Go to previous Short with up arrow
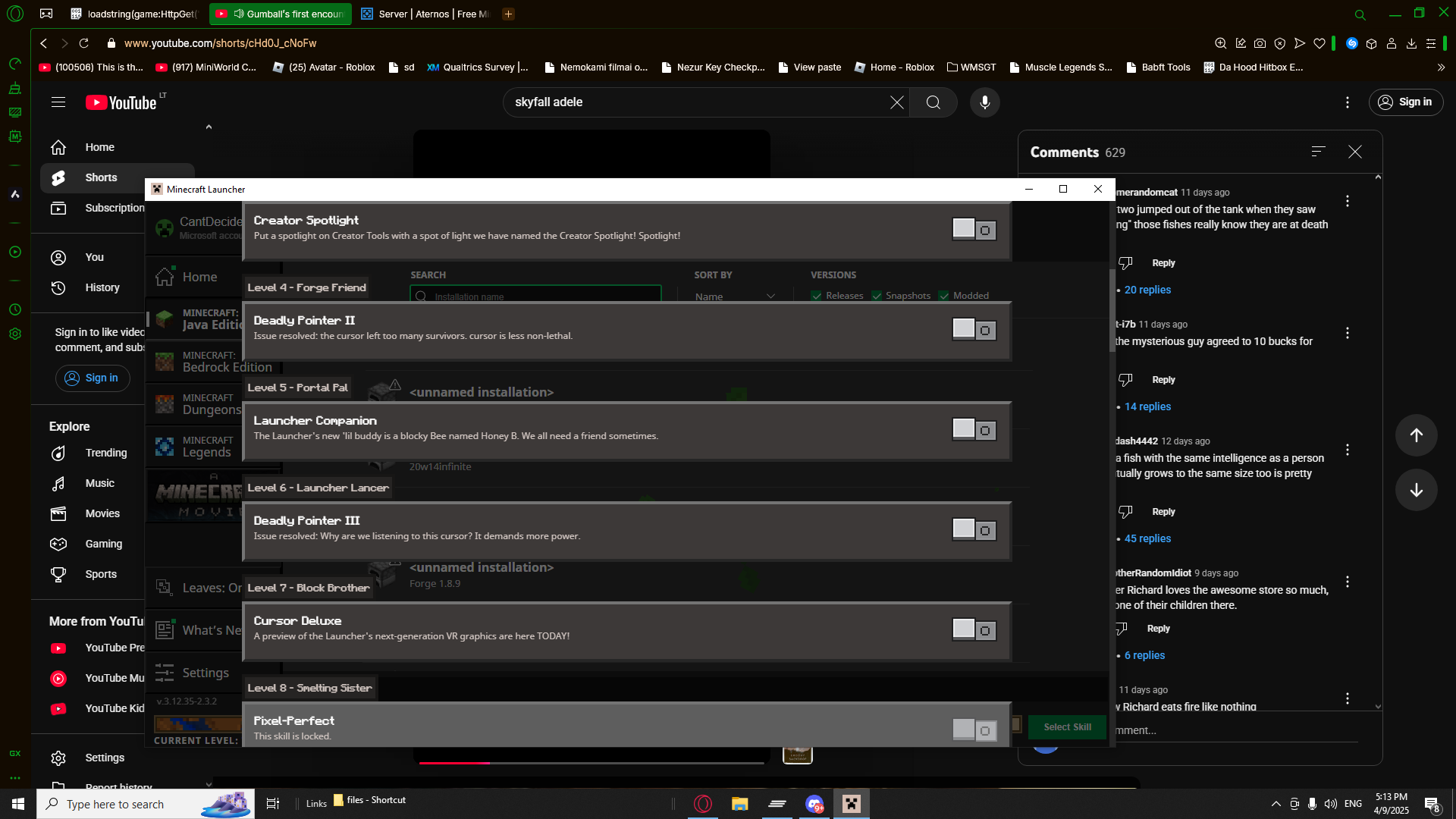Image resolution: width=1456 pixels, height=819 pixels. 1416,435
